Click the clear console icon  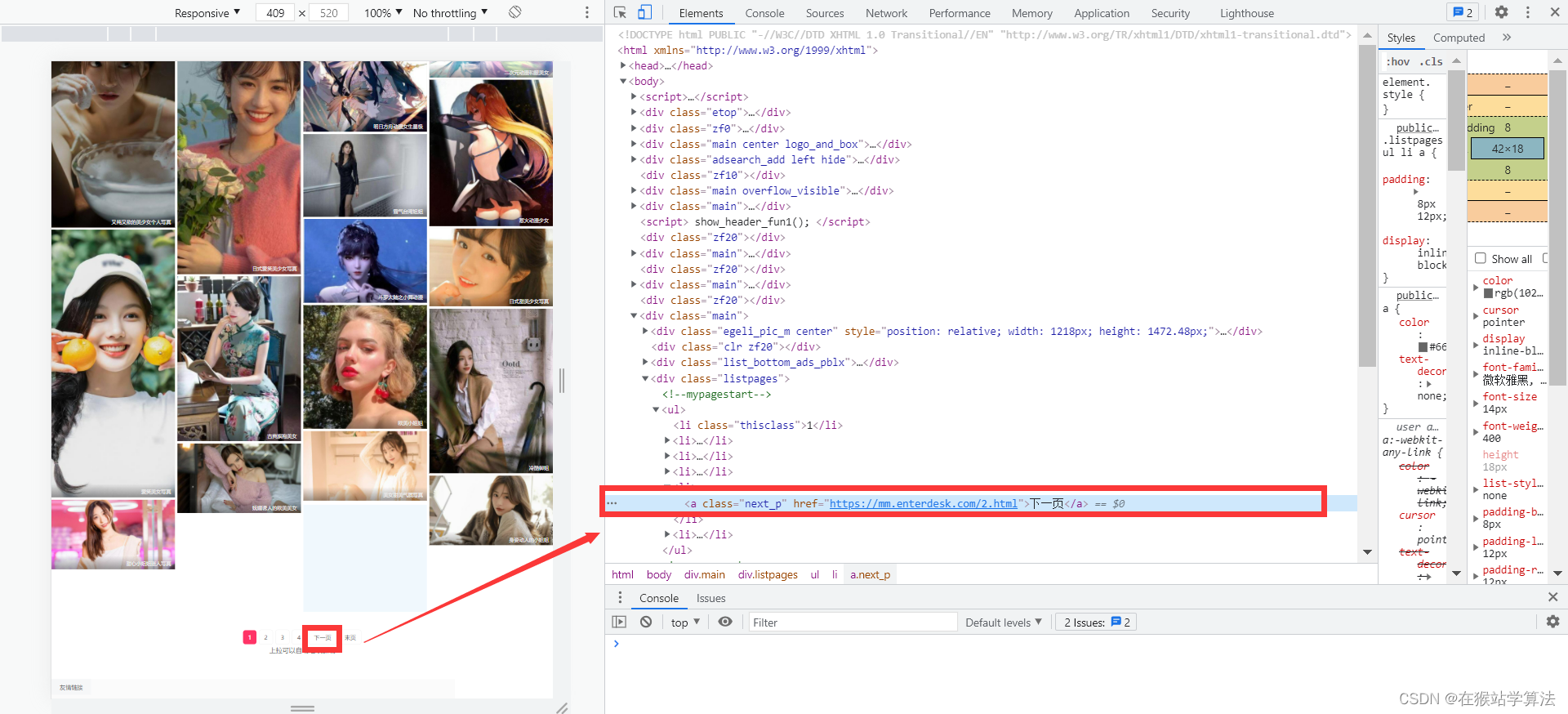click(646, 622)
